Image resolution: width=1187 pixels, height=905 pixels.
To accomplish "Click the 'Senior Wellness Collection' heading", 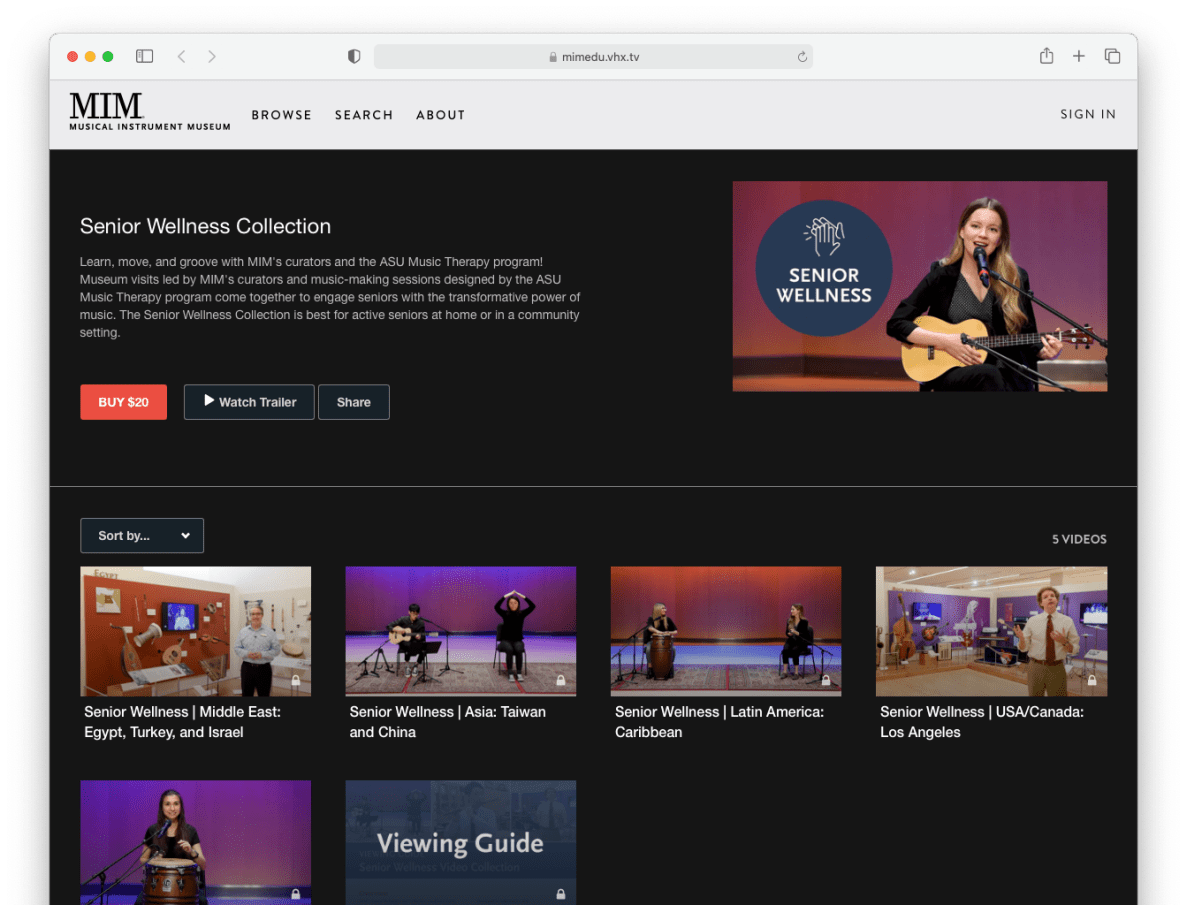I will point(205,226).
